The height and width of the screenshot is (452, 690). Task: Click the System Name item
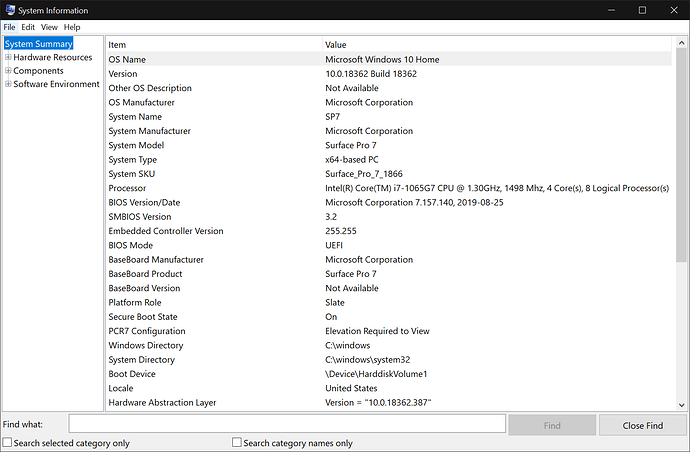[135, 117]
